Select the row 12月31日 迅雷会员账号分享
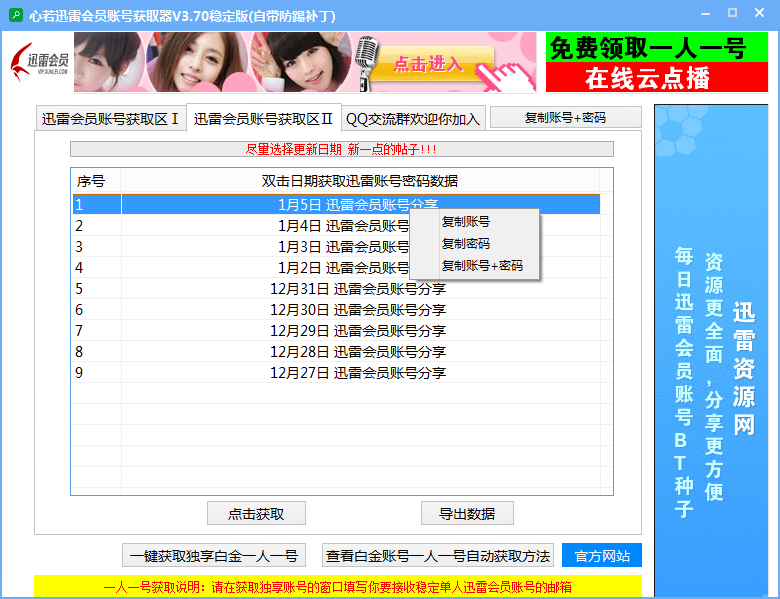Screen dimensions: 780x599 point(336,289)
